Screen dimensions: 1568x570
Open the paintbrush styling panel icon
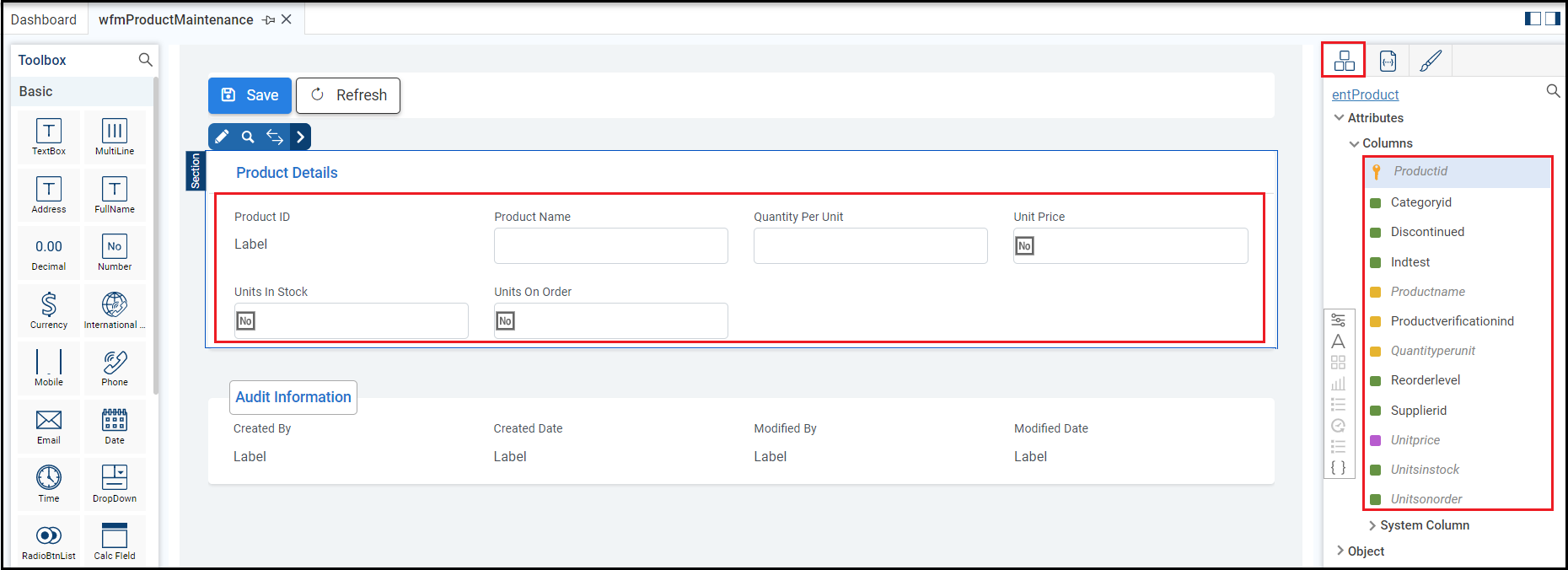click(1431, 61)
